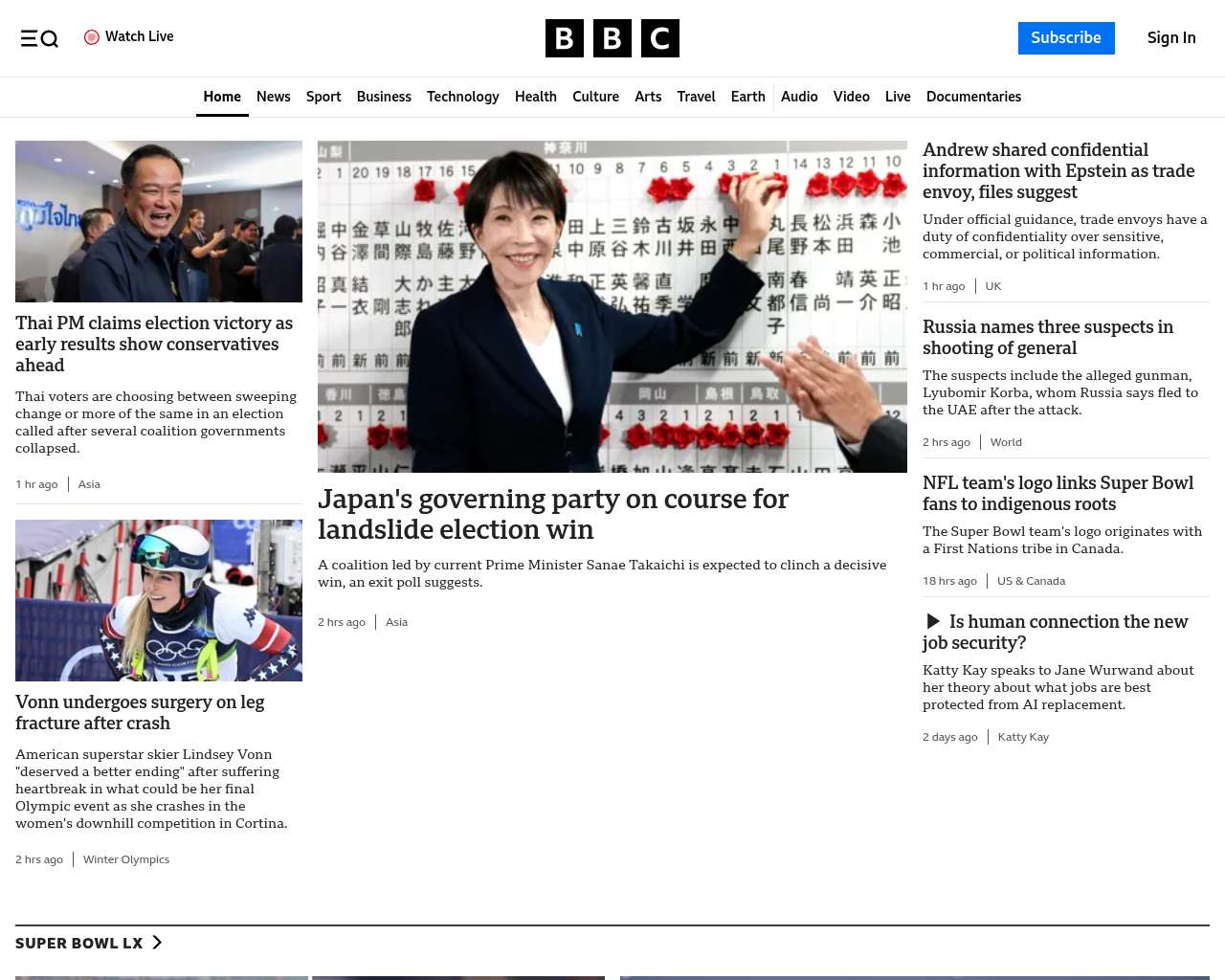
Task: Click Sign In
Action: coord(1170,38)
